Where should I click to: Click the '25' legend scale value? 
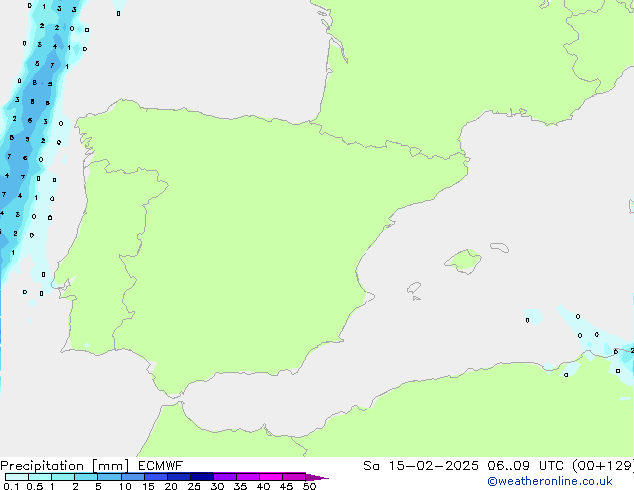(x=194, y=486)
